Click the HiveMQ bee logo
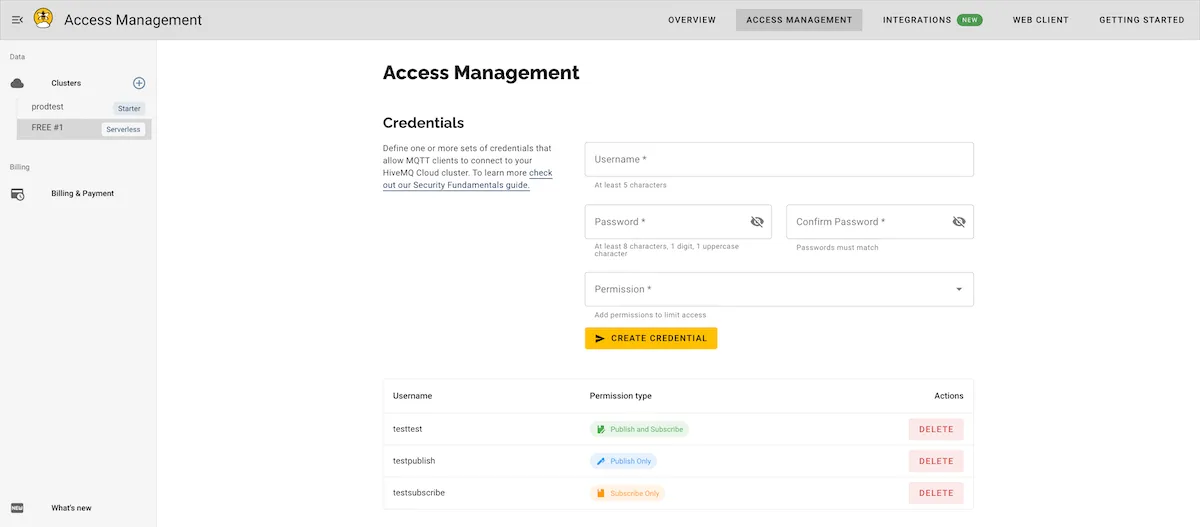The height and width of the screenshot is (527, 1200). [43, 18]
